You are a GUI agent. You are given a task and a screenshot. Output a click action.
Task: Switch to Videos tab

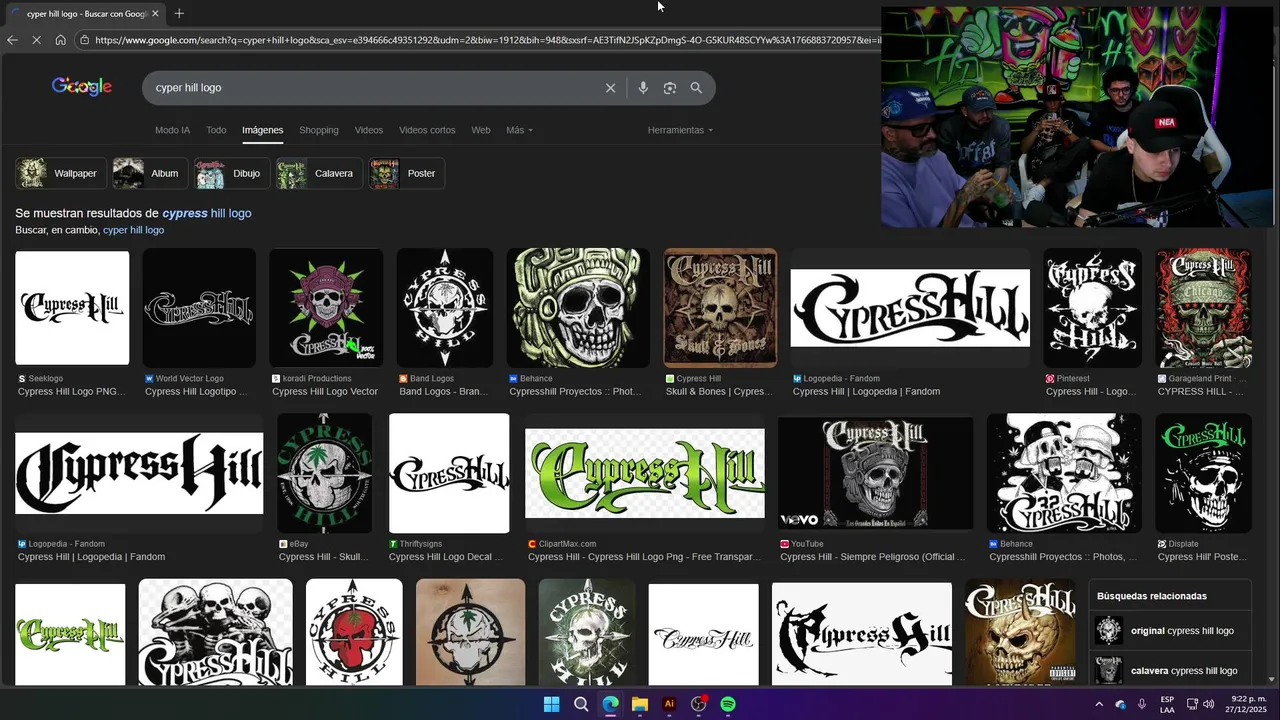(x=369, y=130)
